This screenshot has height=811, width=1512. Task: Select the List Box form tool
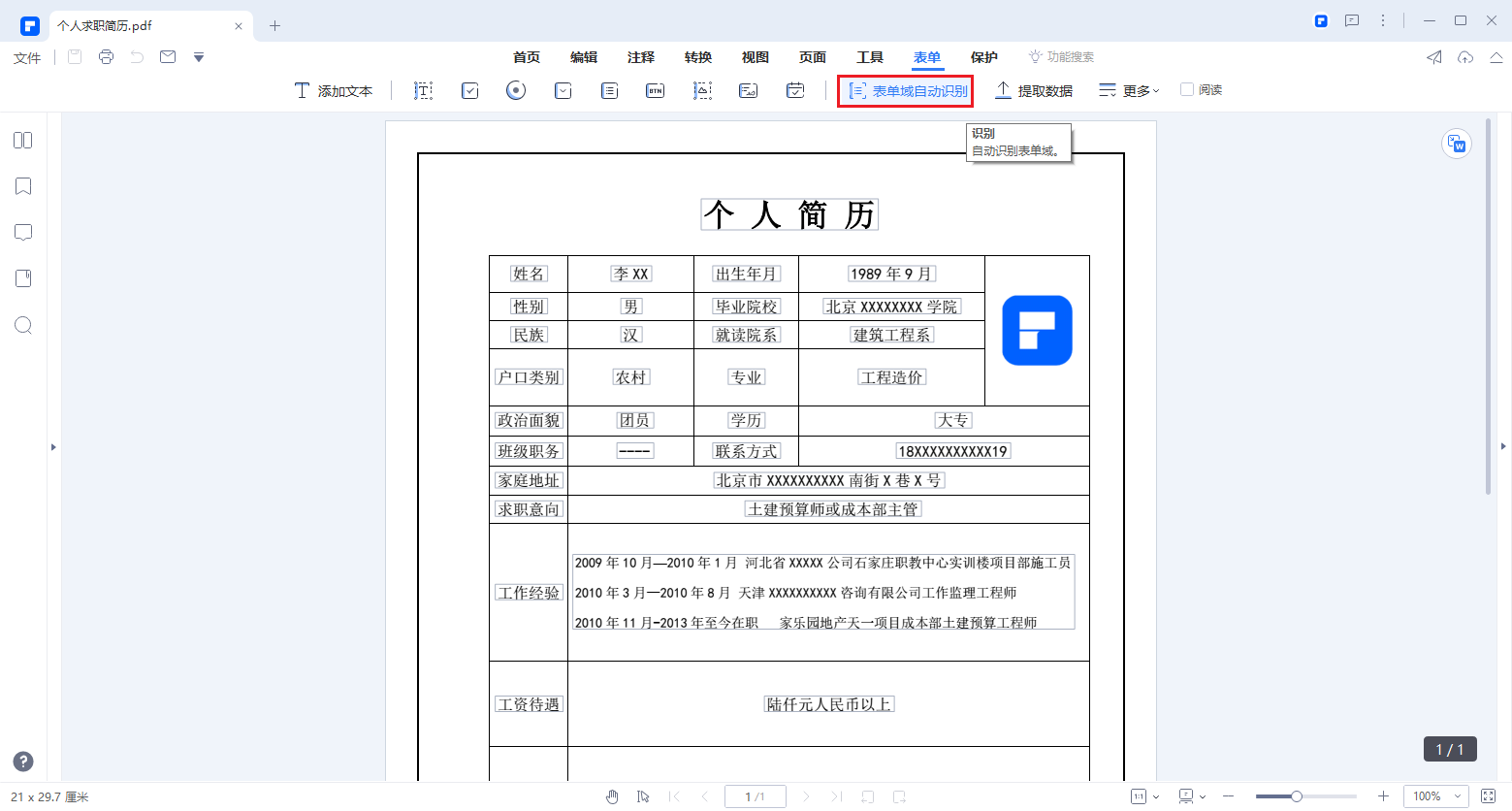pos(608,89)
